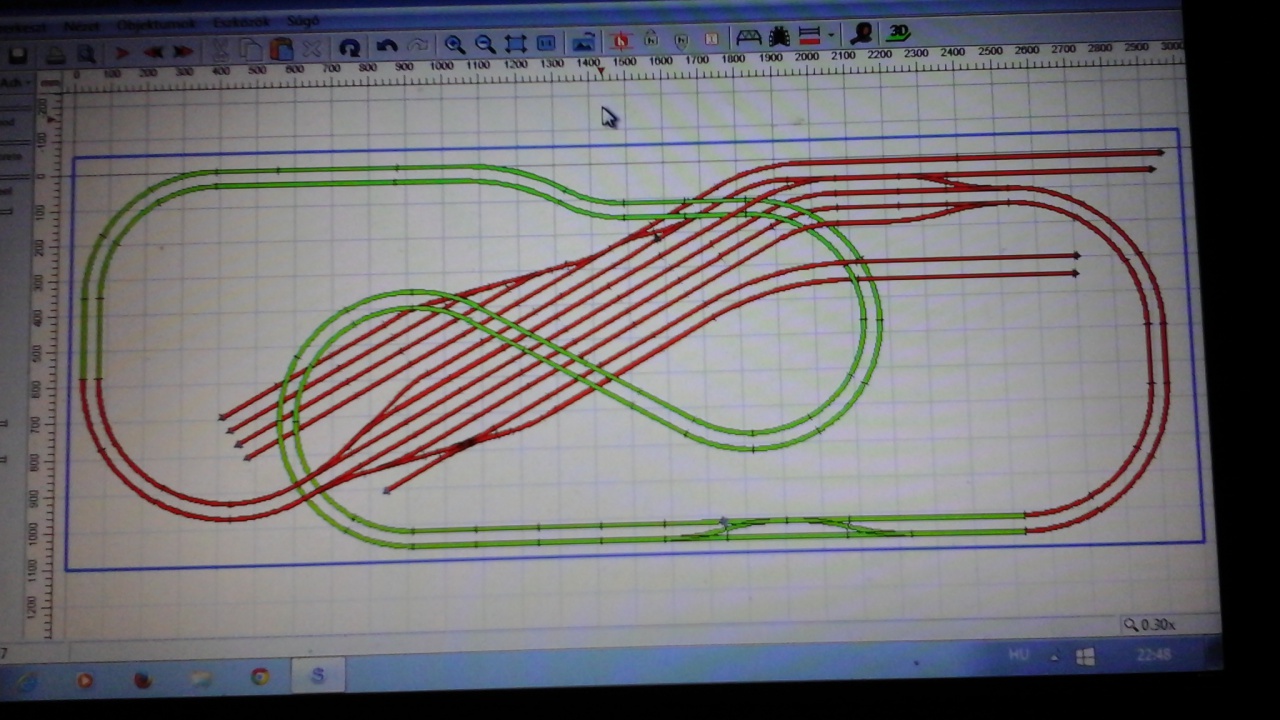1280x720 pixels.
Task: Click the 0.30x zoom level indicator
Action: (1148, 624)
